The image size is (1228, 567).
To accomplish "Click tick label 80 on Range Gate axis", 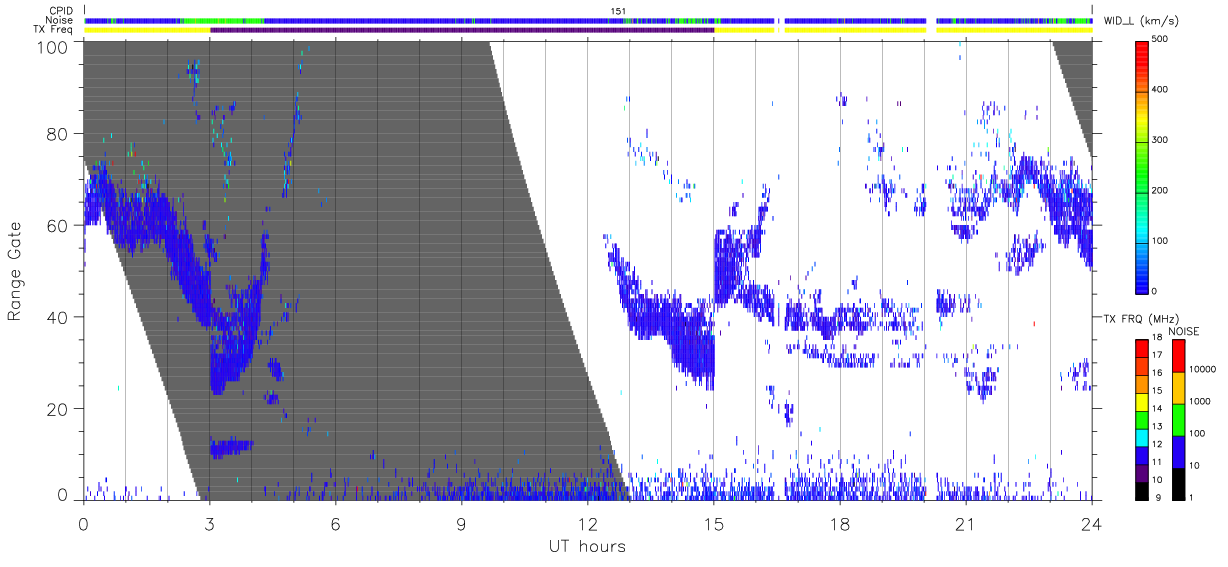I will [x=59, y=134].
